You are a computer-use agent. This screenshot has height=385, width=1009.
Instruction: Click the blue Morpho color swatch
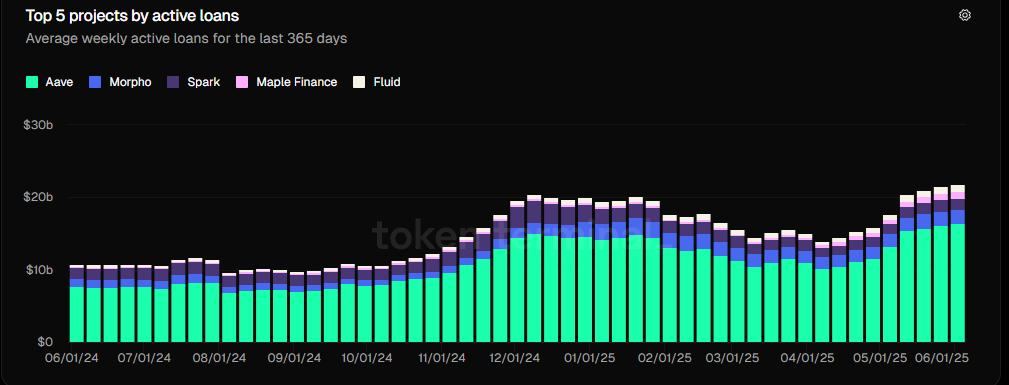point(96,82)
